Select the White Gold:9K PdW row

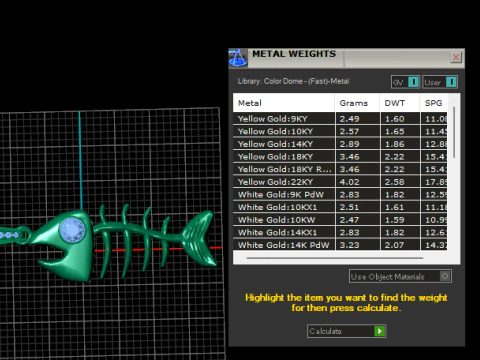340,195
